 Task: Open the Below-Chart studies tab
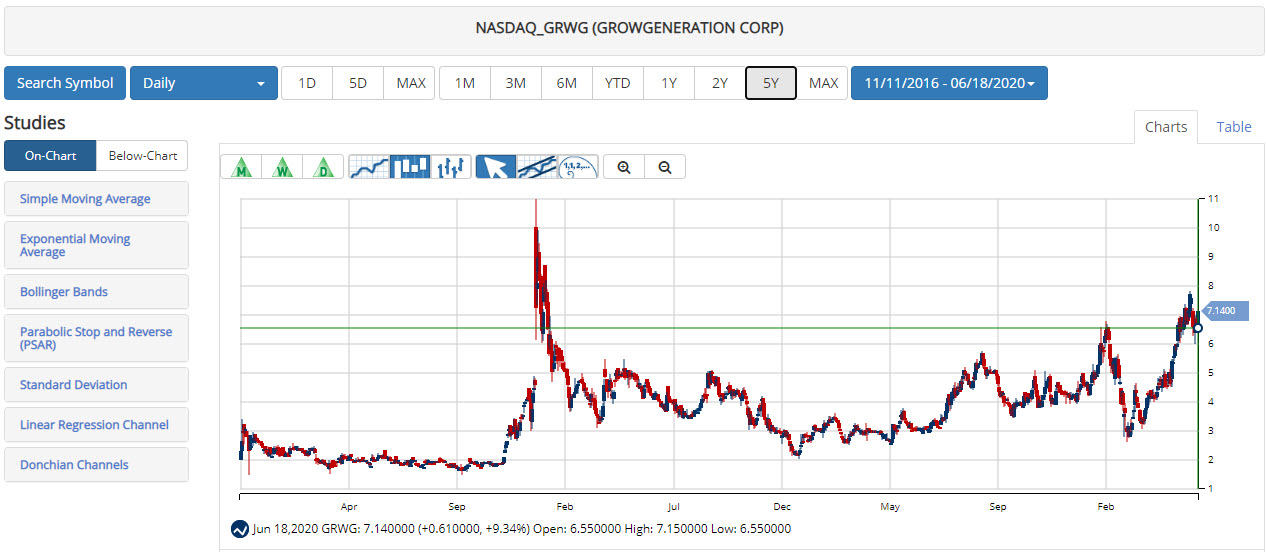point(142,155)
